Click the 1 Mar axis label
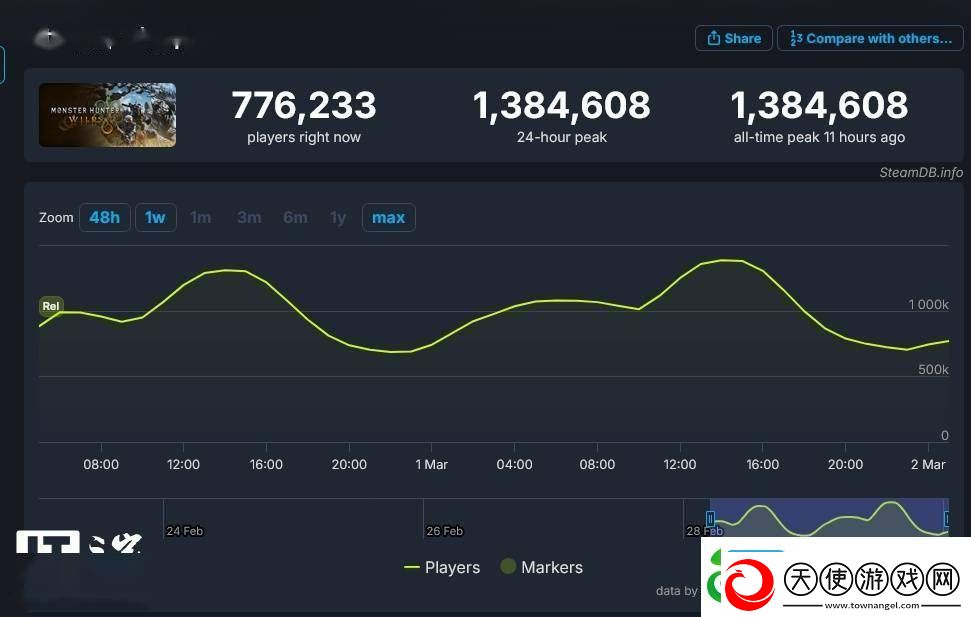 [x=431, y=464]
